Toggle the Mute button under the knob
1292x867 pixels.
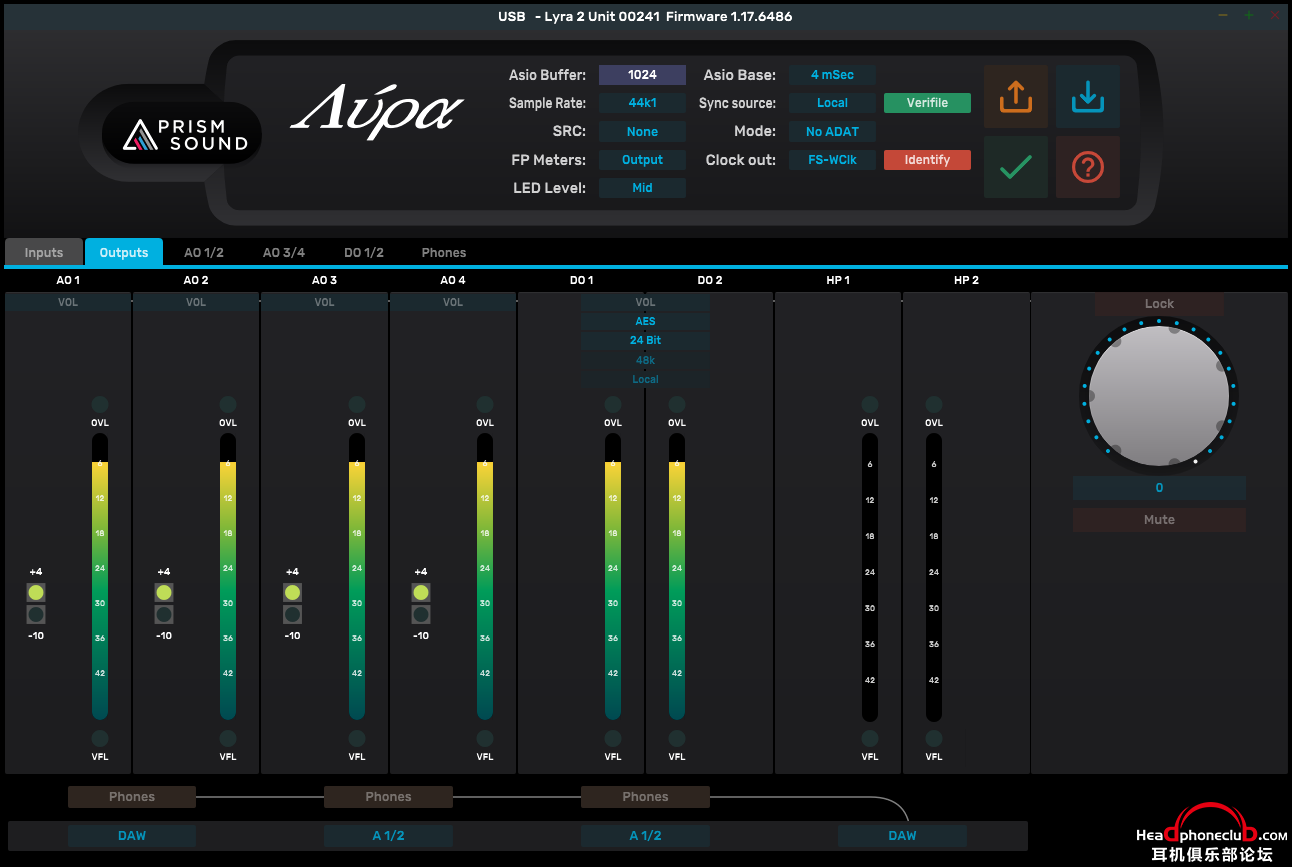point(1159,520)
